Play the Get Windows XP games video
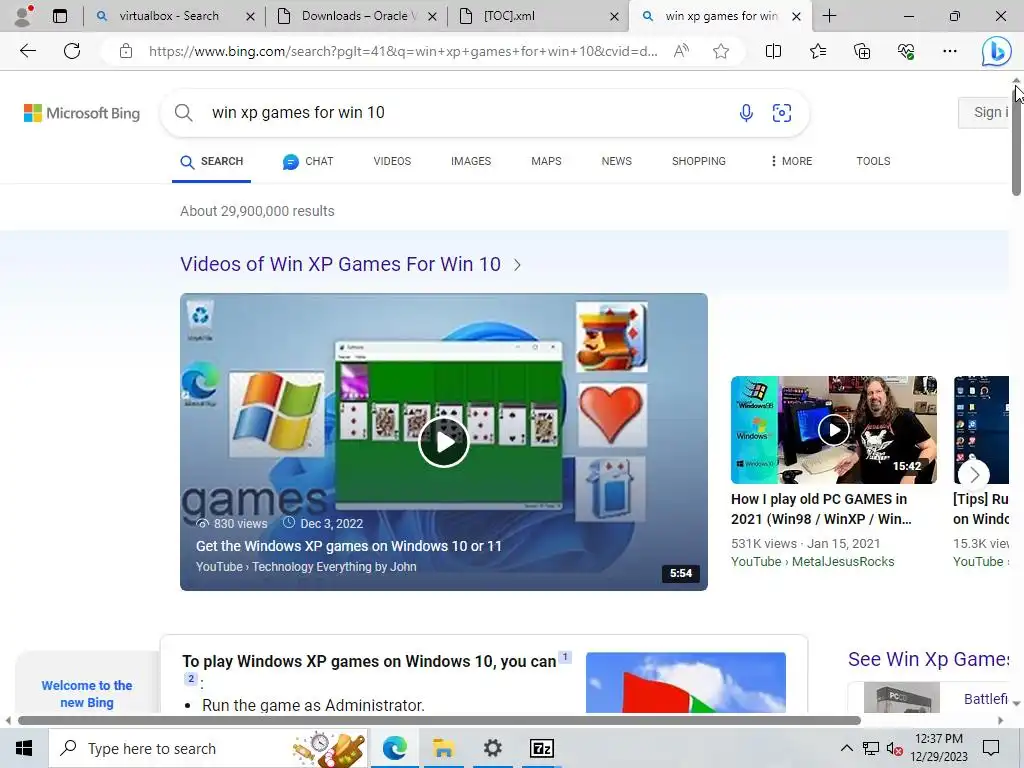This screenshot has height=768, width=1024. pyautogui.click(x=444, y=442)
